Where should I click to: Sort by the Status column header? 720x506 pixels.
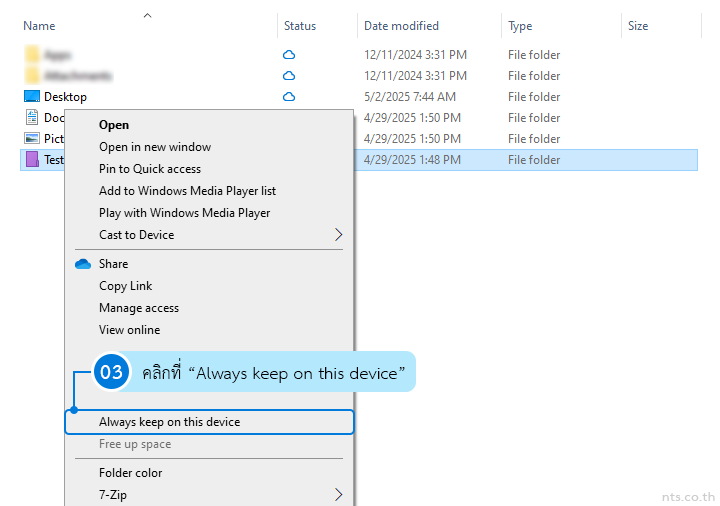(x=300, y=26)
